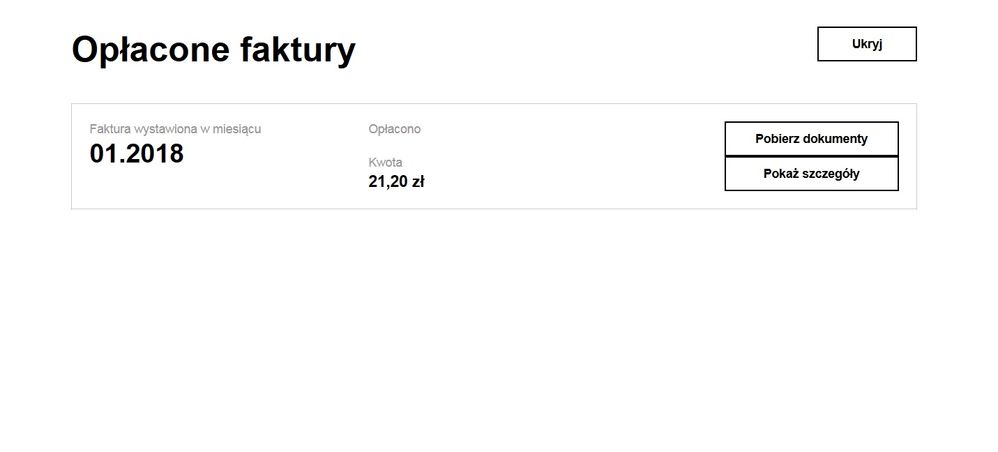The image size is (998, 452).
Task: Collapse the paid invoices list via Ukryj
Action: [866, 44]
